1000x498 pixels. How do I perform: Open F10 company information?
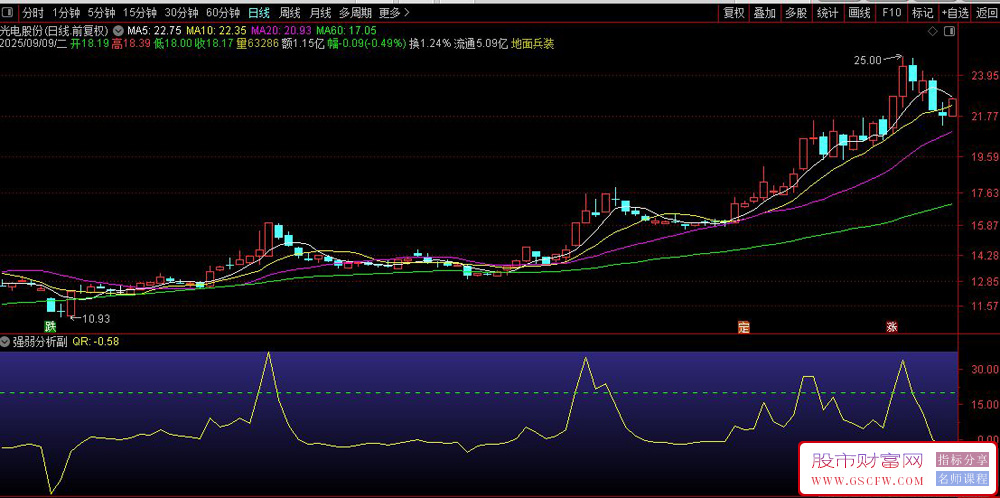click(892, 12)
